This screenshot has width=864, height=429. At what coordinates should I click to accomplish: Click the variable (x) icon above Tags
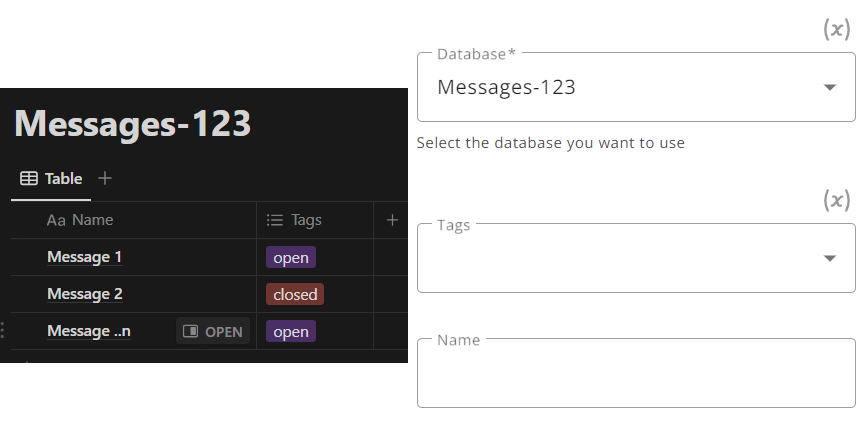[x=836, y=200]
